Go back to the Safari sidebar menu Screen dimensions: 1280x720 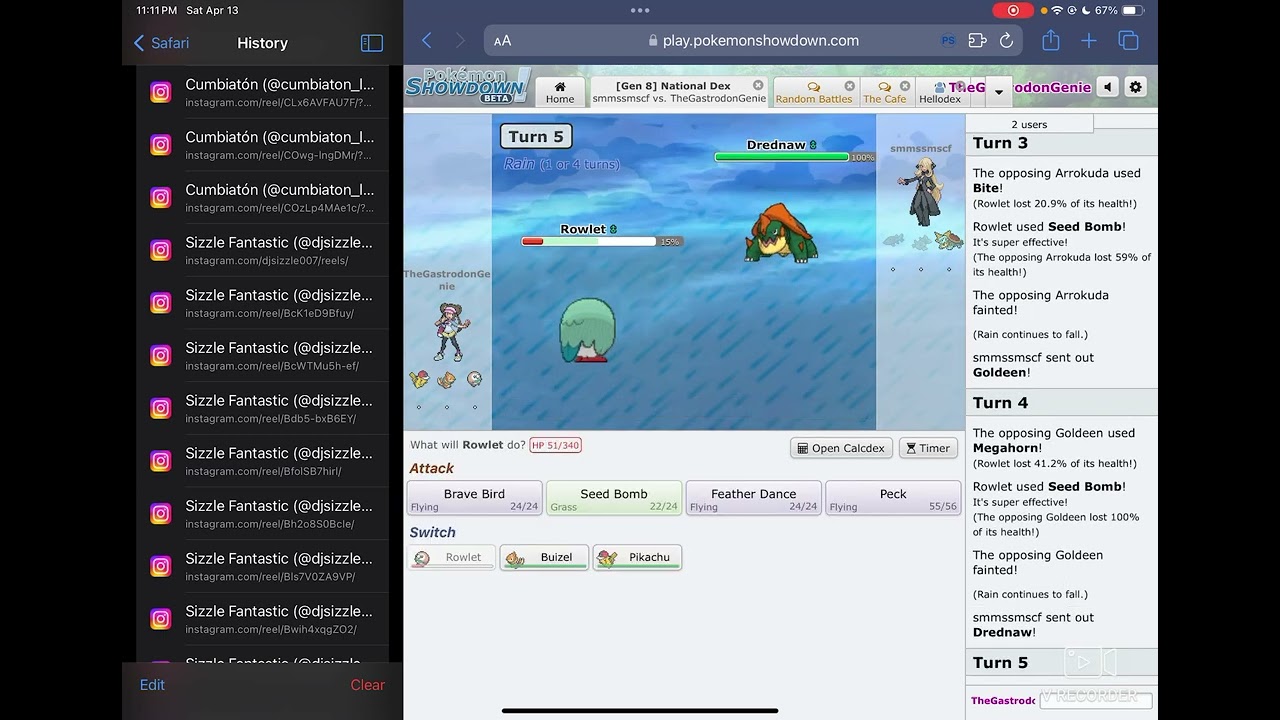(x=161, y=43)
